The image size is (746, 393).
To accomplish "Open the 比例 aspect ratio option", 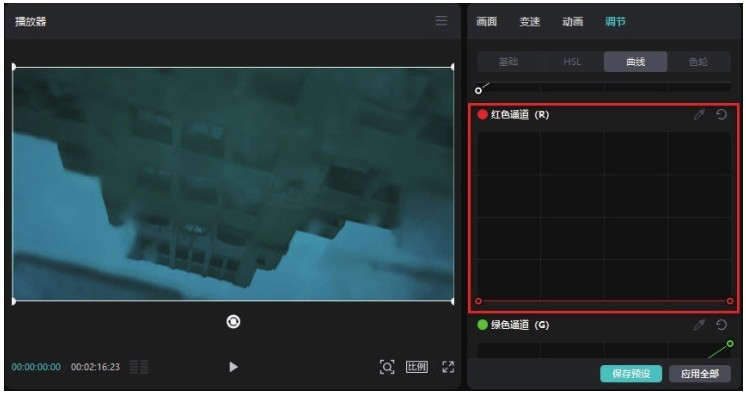I will pyautogui.click(x=417, y=367).
